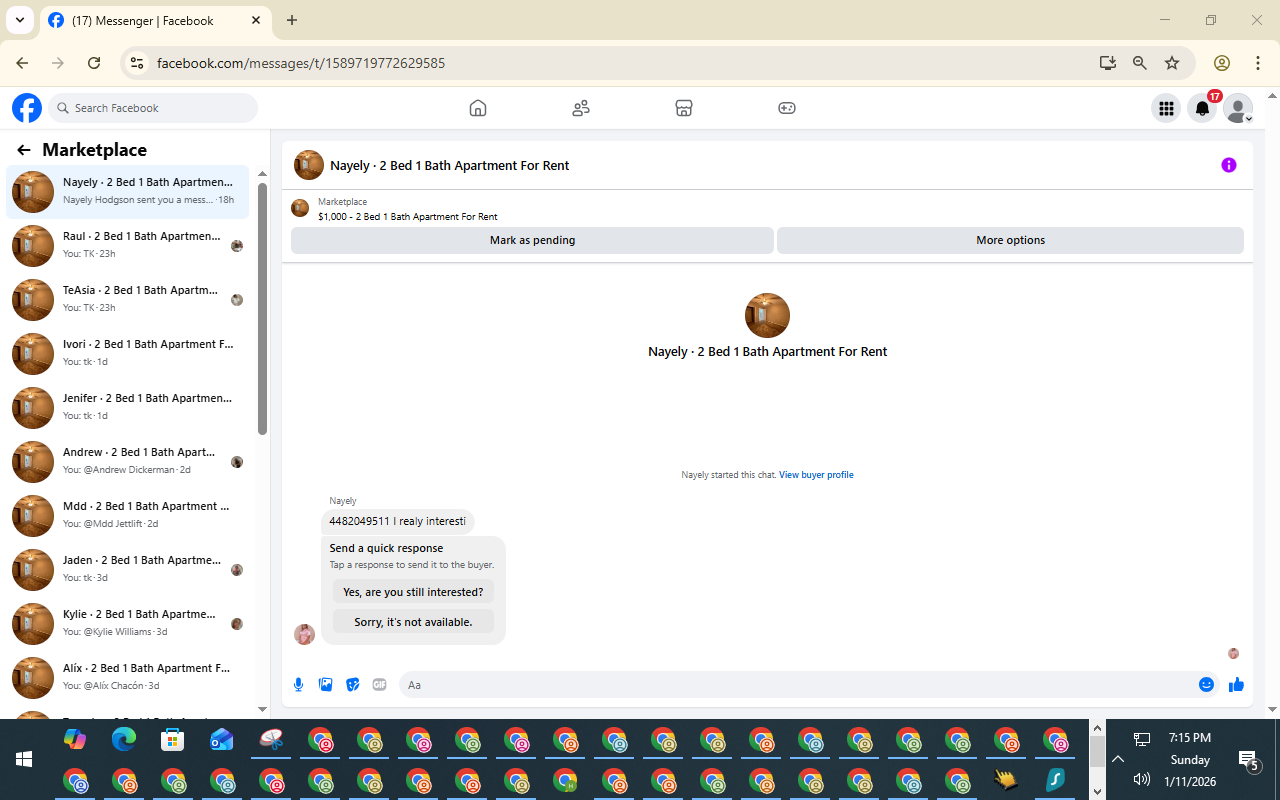Click Nayely's avatar beside the quick responses

click(304, 634)
